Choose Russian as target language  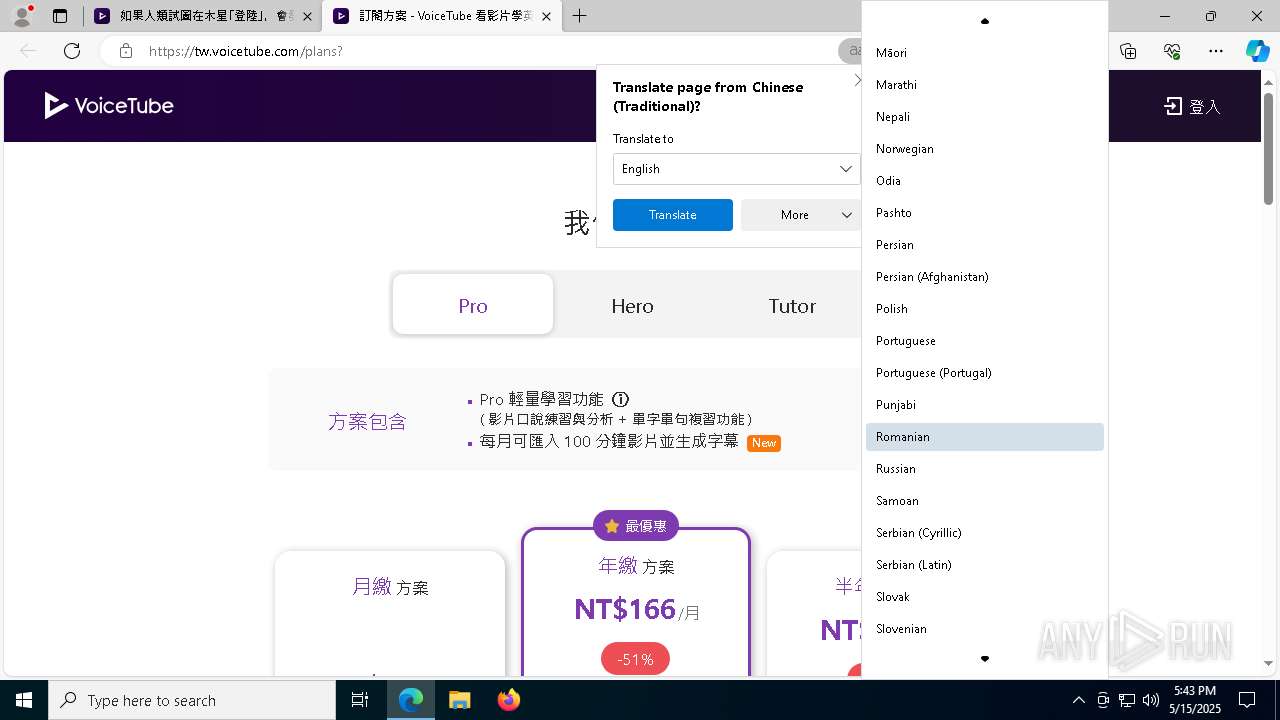(985, 469)
